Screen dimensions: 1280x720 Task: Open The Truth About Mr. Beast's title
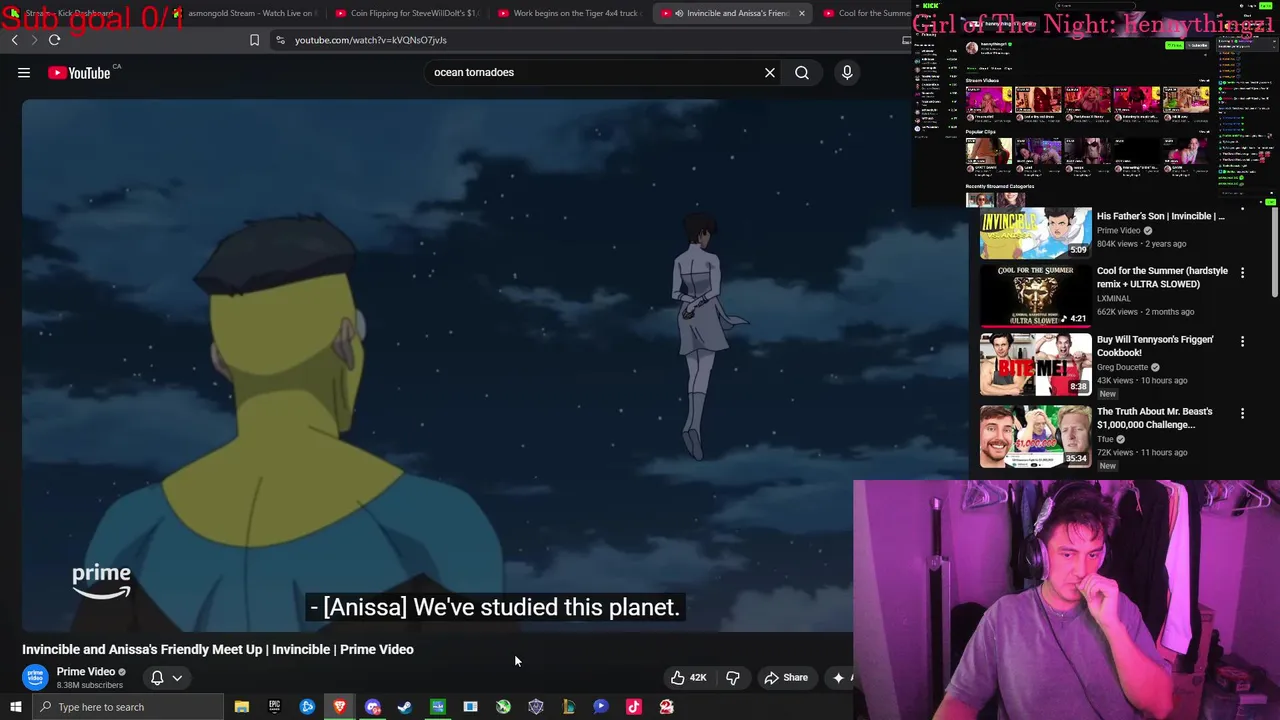pyautogui.click(x=1155, y=418)
